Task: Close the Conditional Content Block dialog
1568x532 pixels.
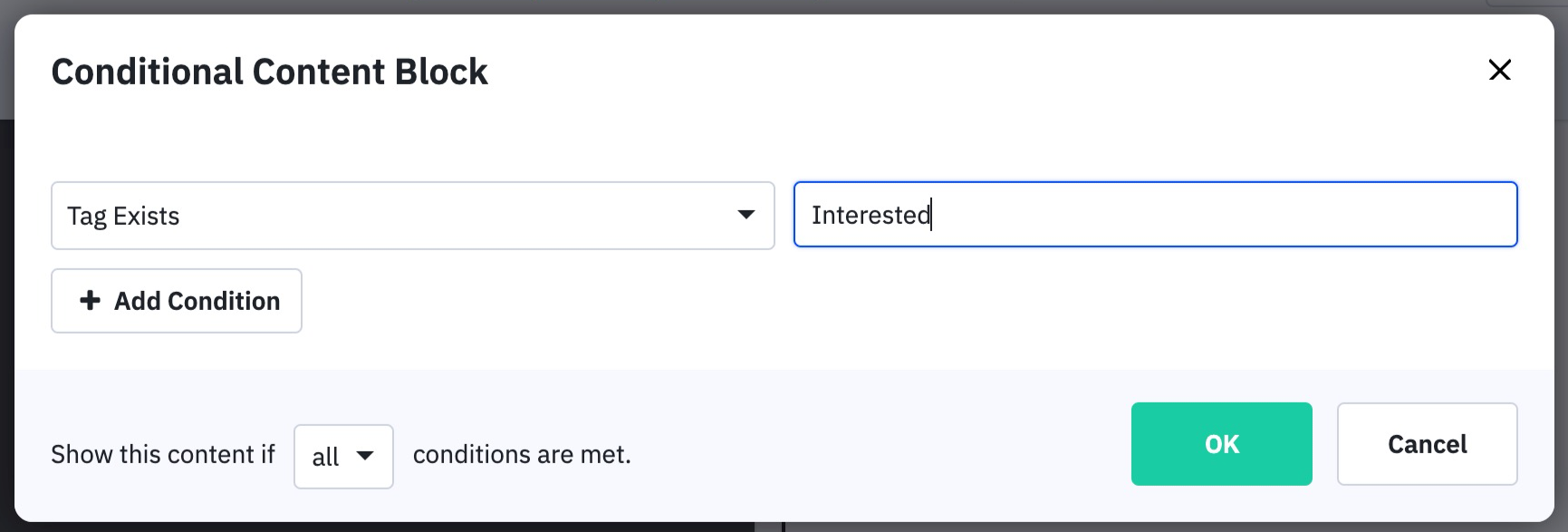Action: [x=1499, y=70]
